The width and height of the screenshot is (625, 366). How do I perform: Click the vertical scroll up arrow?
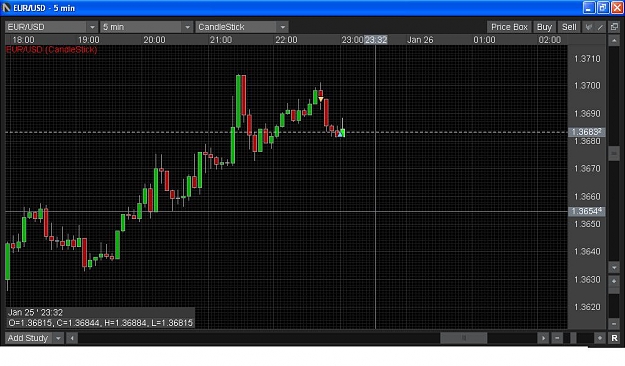[614, 40]
